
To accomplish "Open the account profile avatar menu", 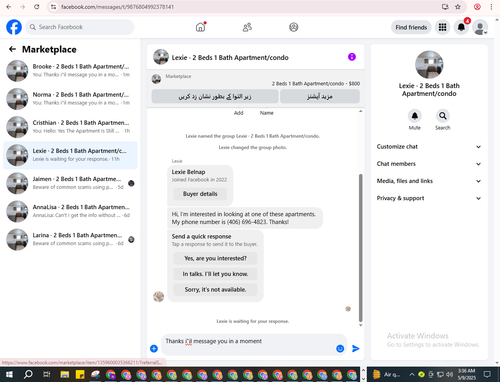I will coord(480,27).
